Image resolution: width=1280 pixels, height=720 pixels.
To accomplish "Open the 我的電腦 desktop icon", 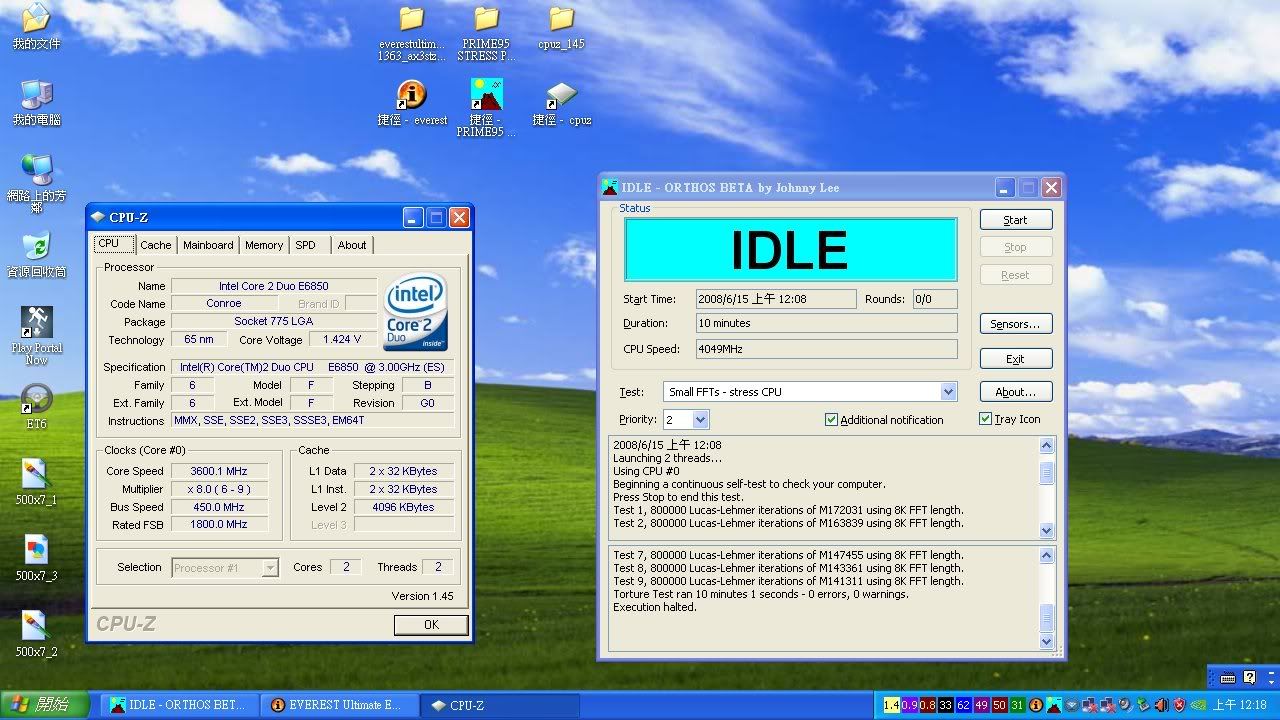I will tap(36, 103).
